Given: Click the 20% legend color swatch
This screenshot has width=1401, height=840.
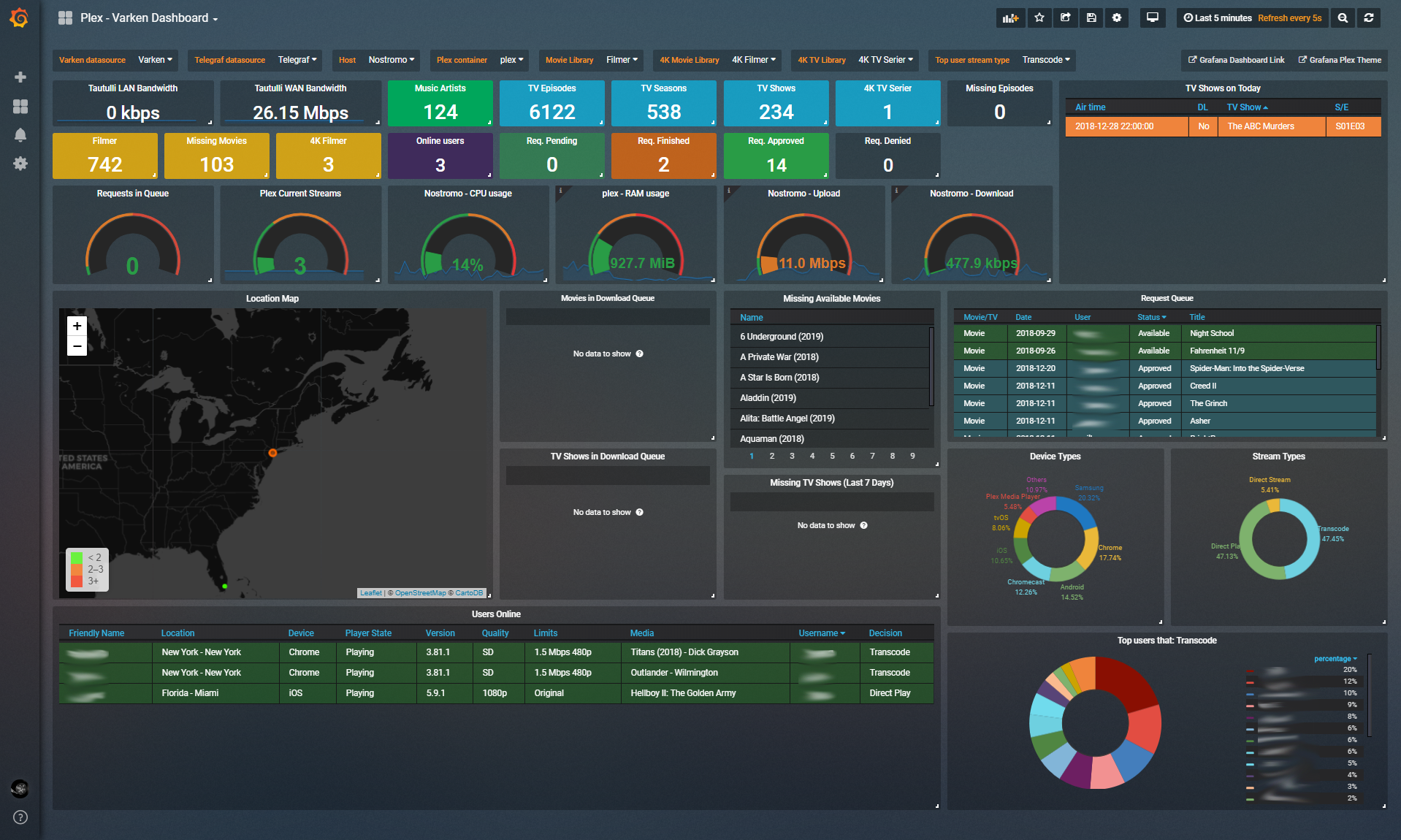Looking at the screenshot, I should click(1251, 671).
